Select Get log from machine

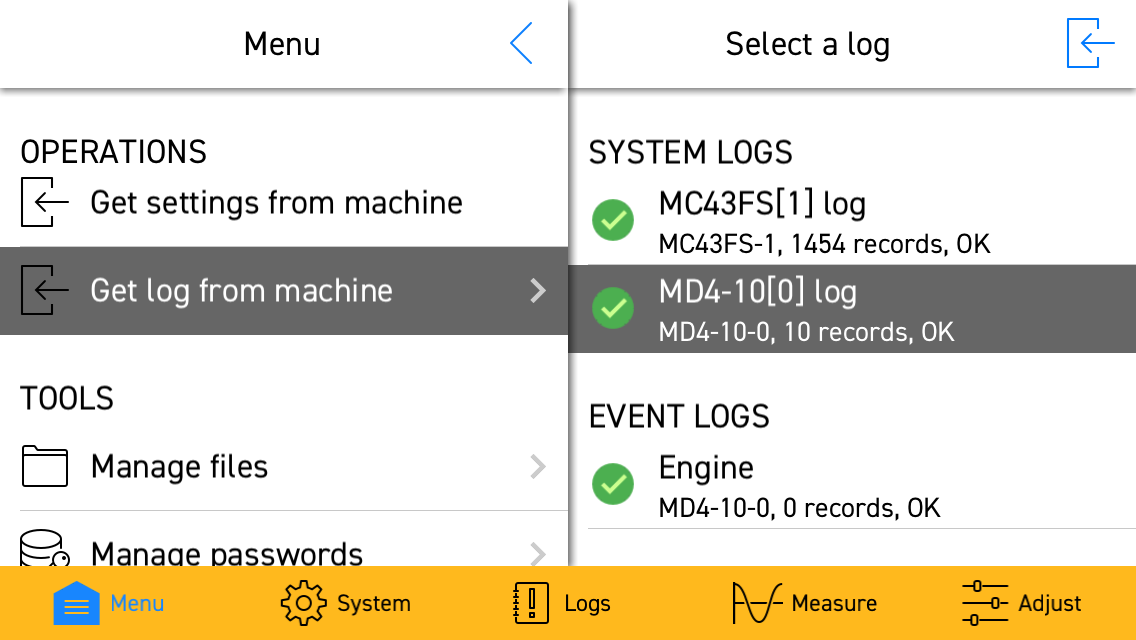284,291
